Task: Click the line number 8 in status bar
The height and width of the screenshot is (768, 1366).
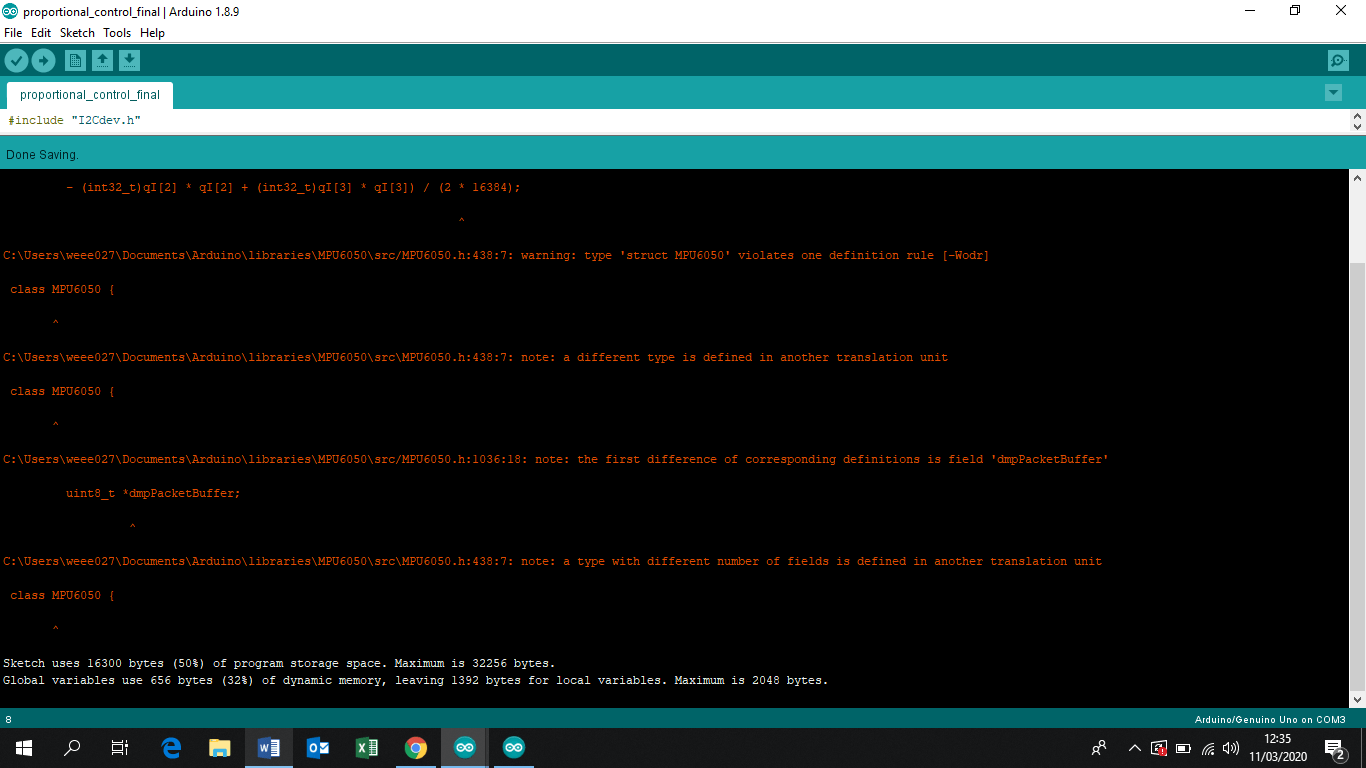Action: (9, 719)
